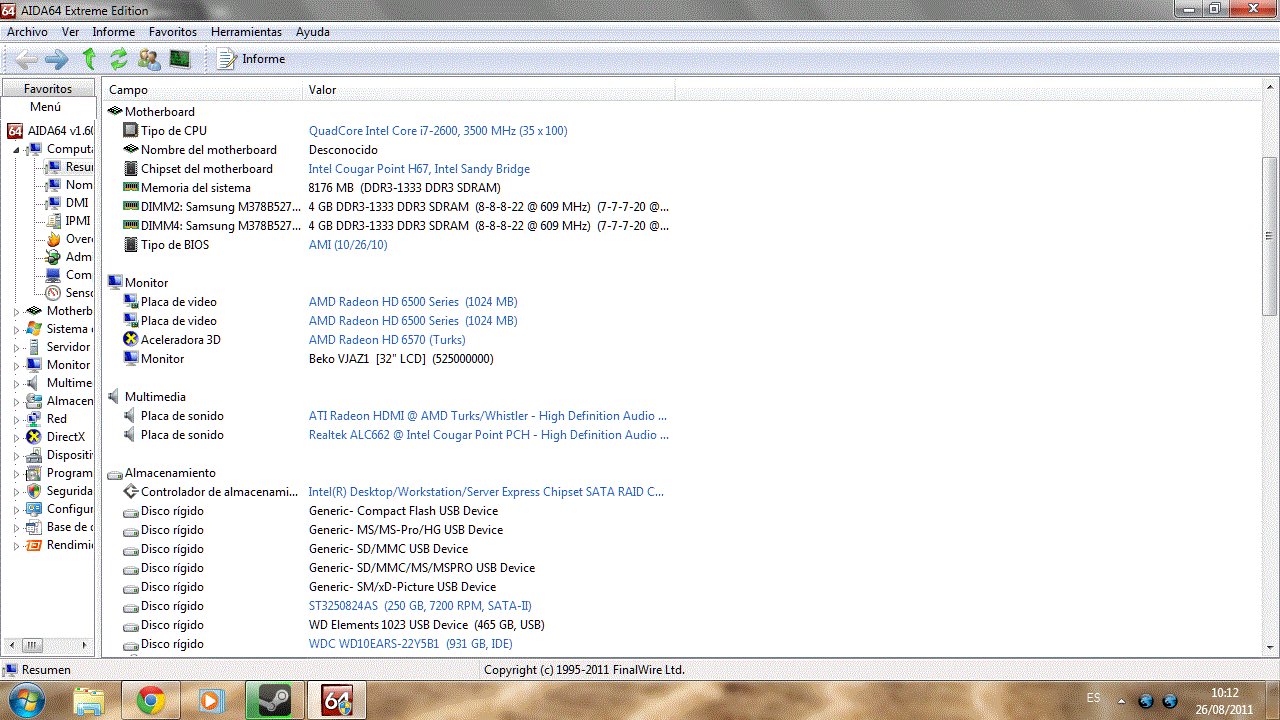Click the main vertical scrollbar thumb
This screenshot has width=1280, height=720.
1270,236
